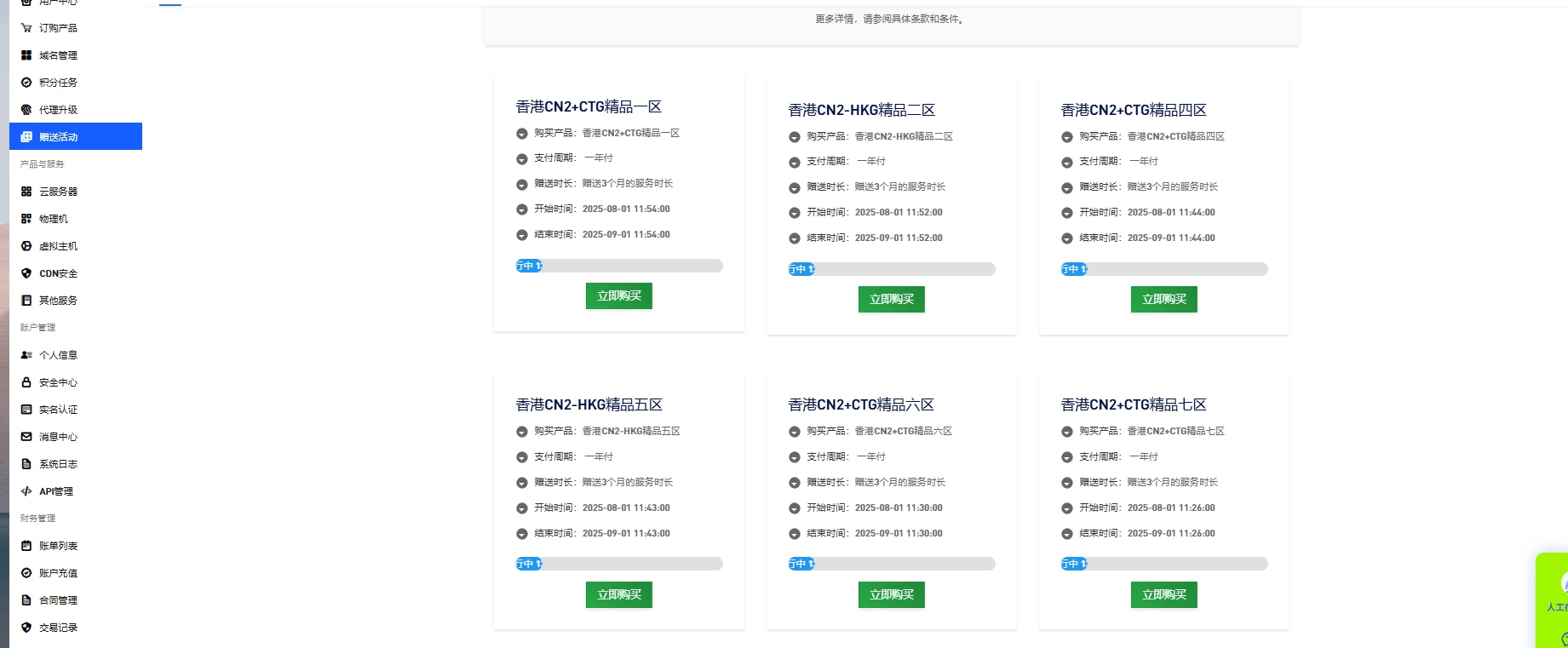The width and height of the screenshot is (1568, 648).
Task: Open 账户充值 in the sidebar
Action: 58,573
